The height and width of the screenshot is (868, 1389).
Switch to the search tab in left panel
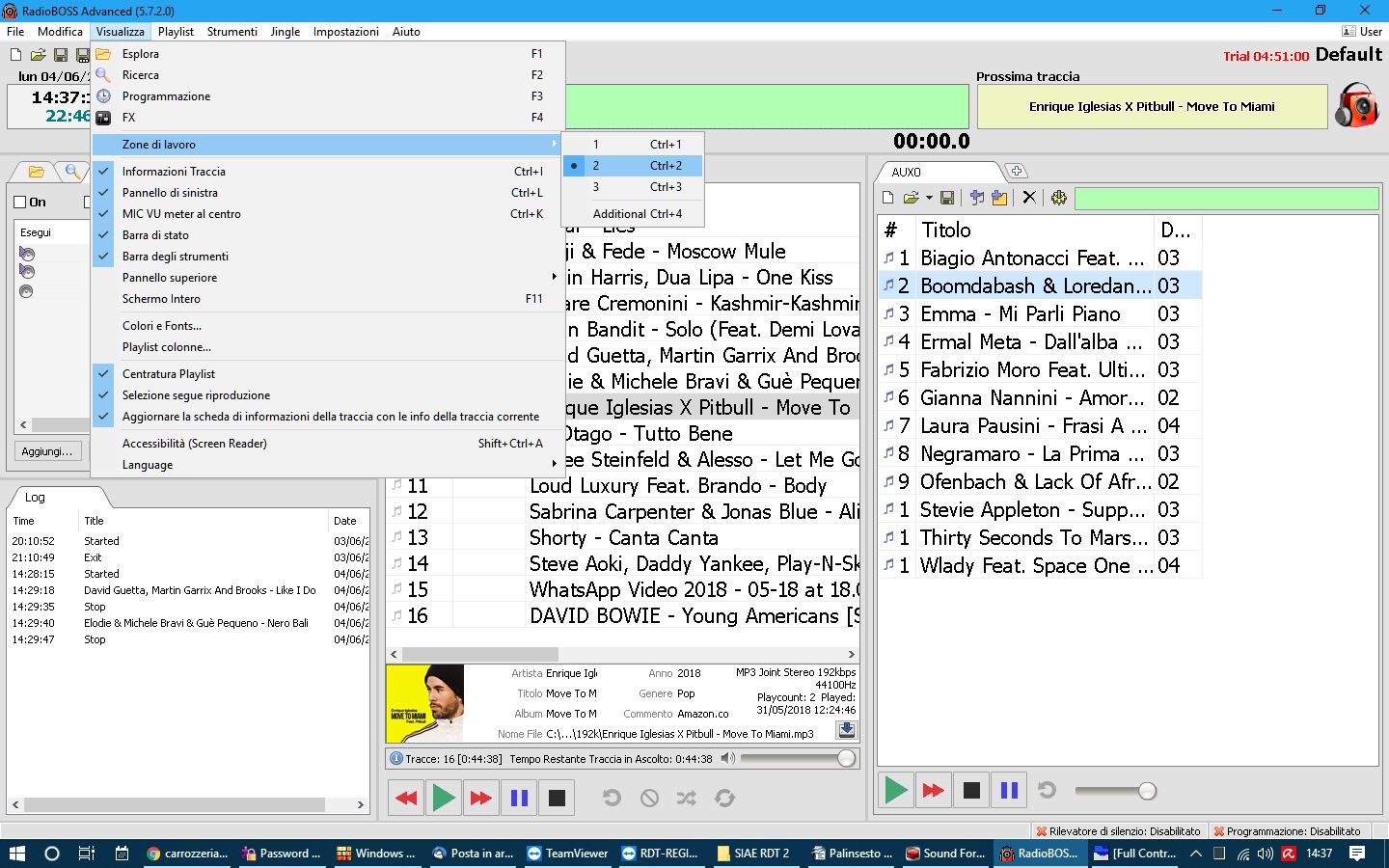point(71,172)
